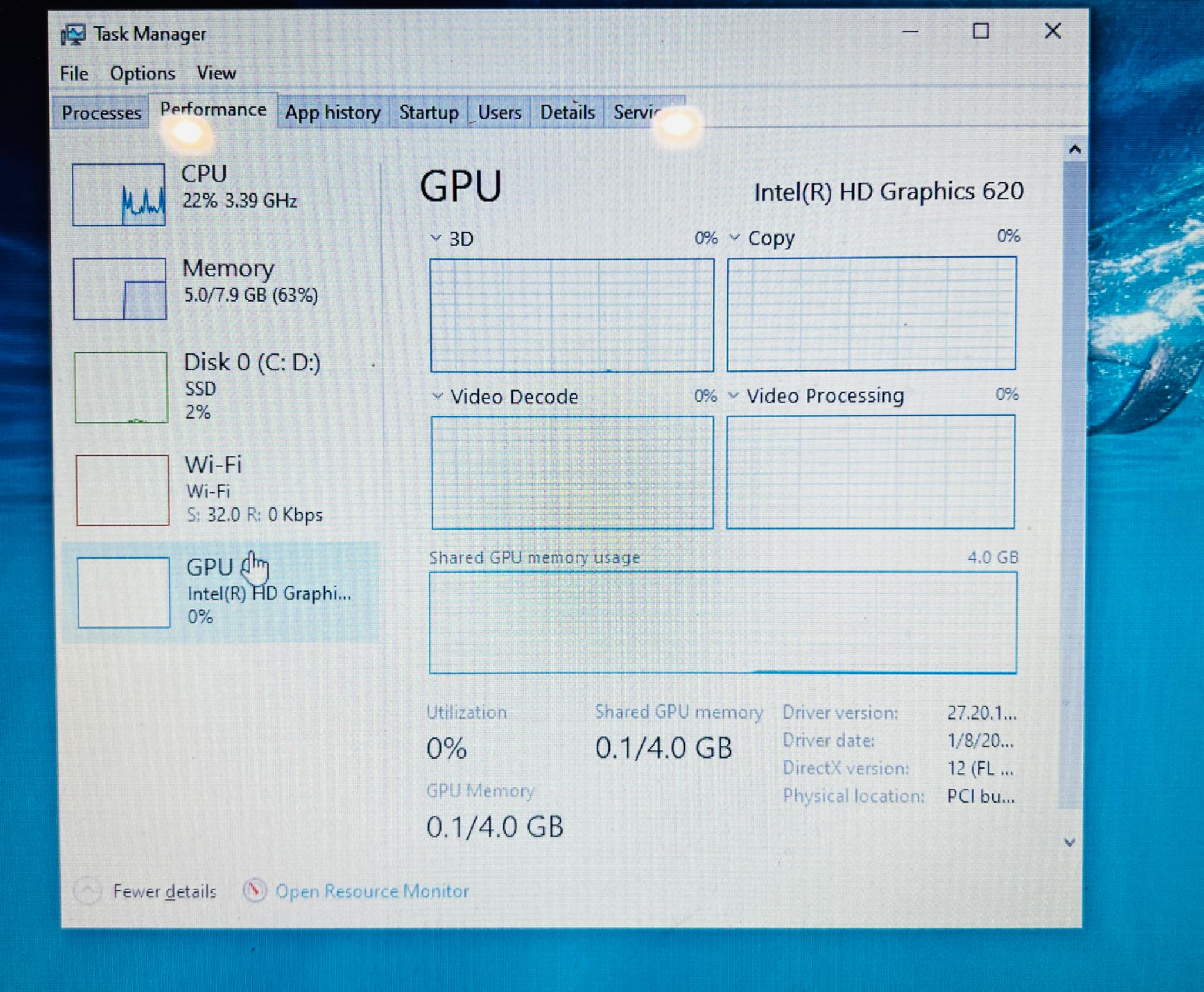Screen dimensions: 1204x992
Task: Select the CPU performance graph in sidebar
Action: [119, 196]
